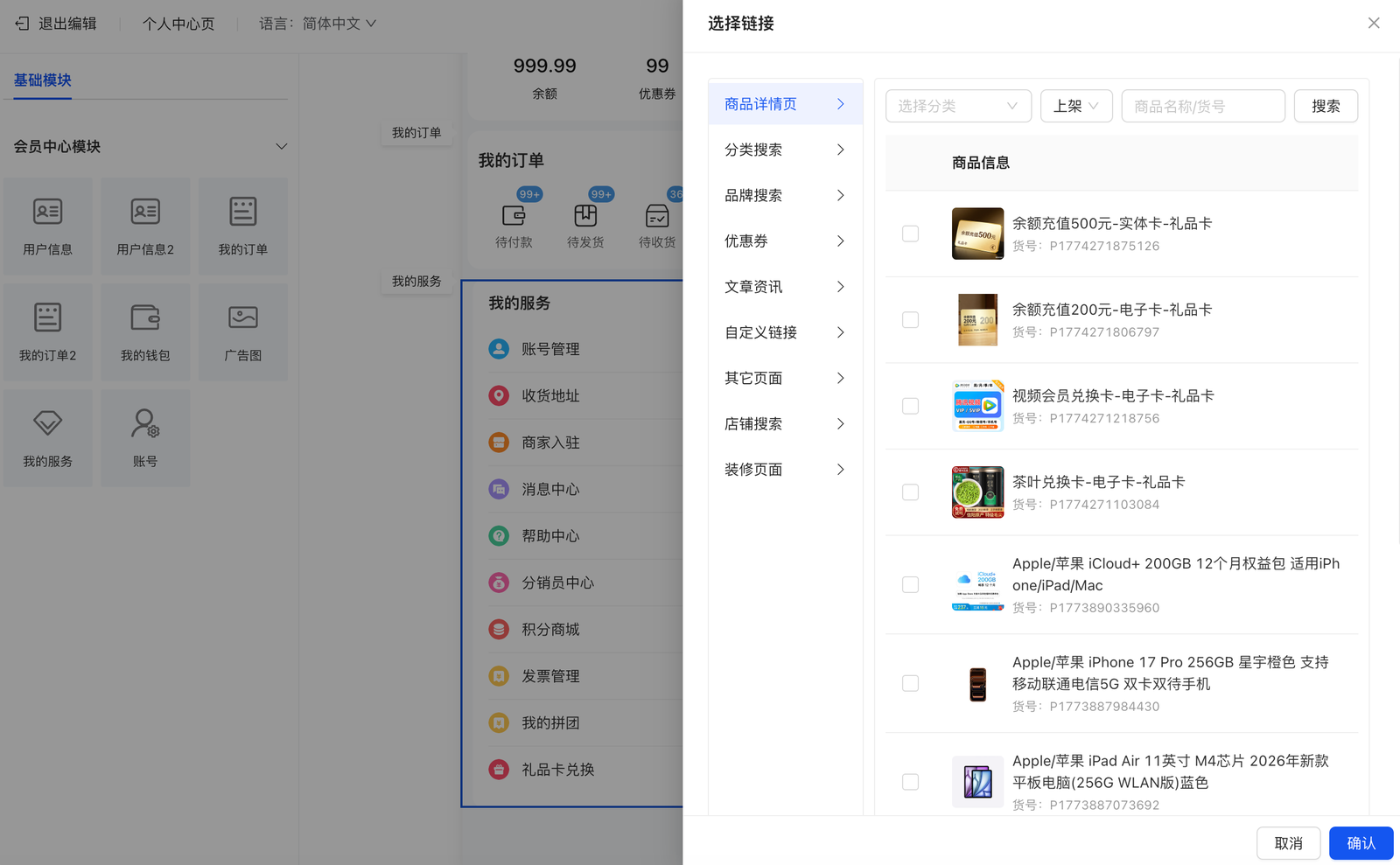Click the 退出编辑 exit icon
The width and height of the screenshot is (1400, 865).
click(23, 24)
